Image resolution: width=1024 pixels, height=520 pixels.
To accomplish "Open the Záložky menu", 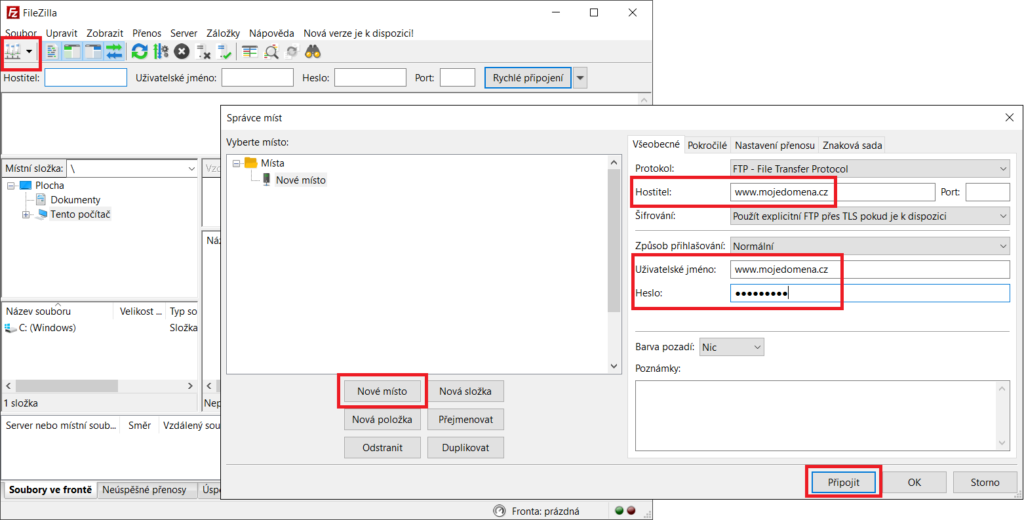I will coord(223,33).
